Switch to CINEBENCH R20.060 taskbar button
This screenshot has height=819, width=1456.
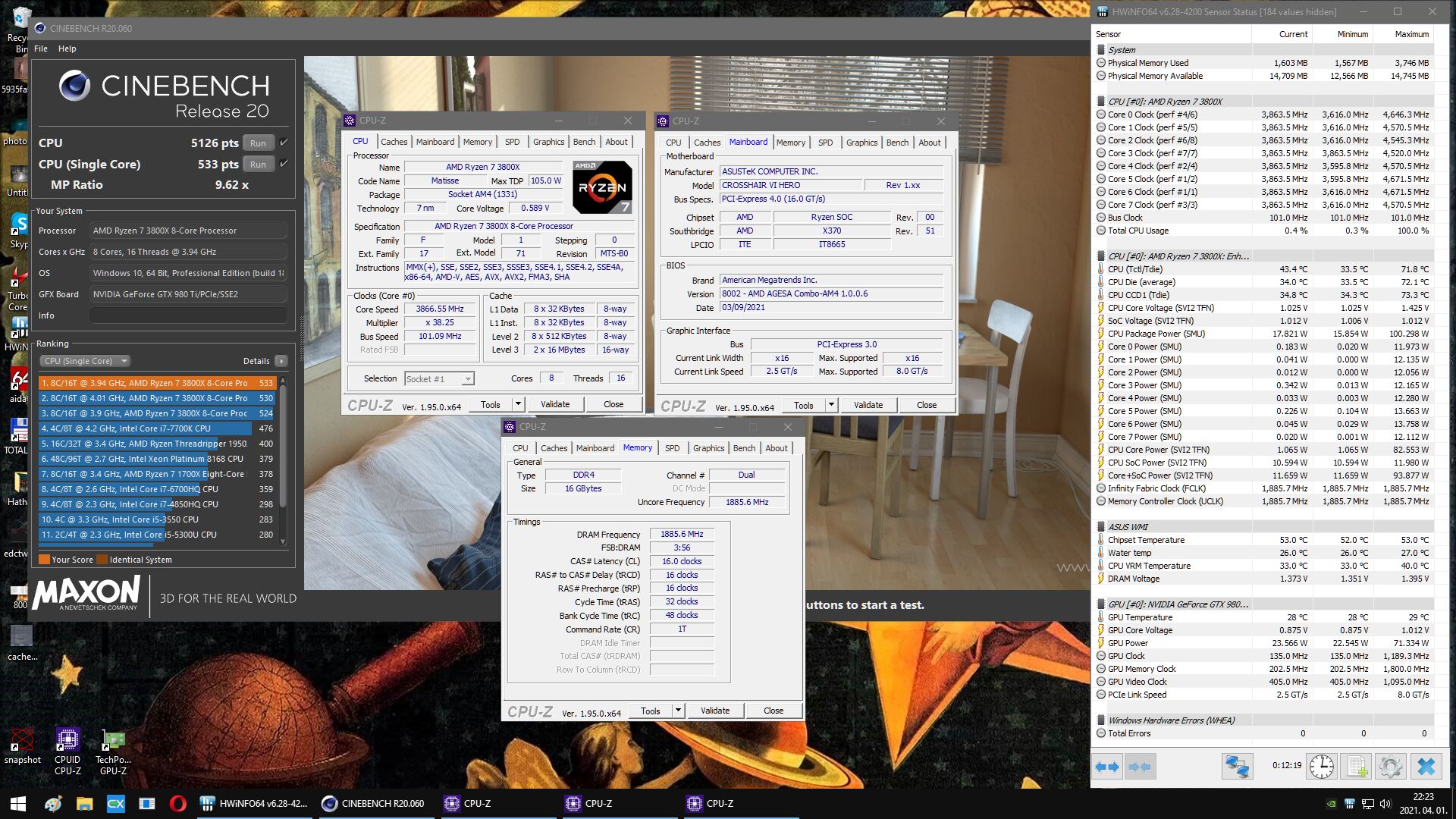click(375, 804)
